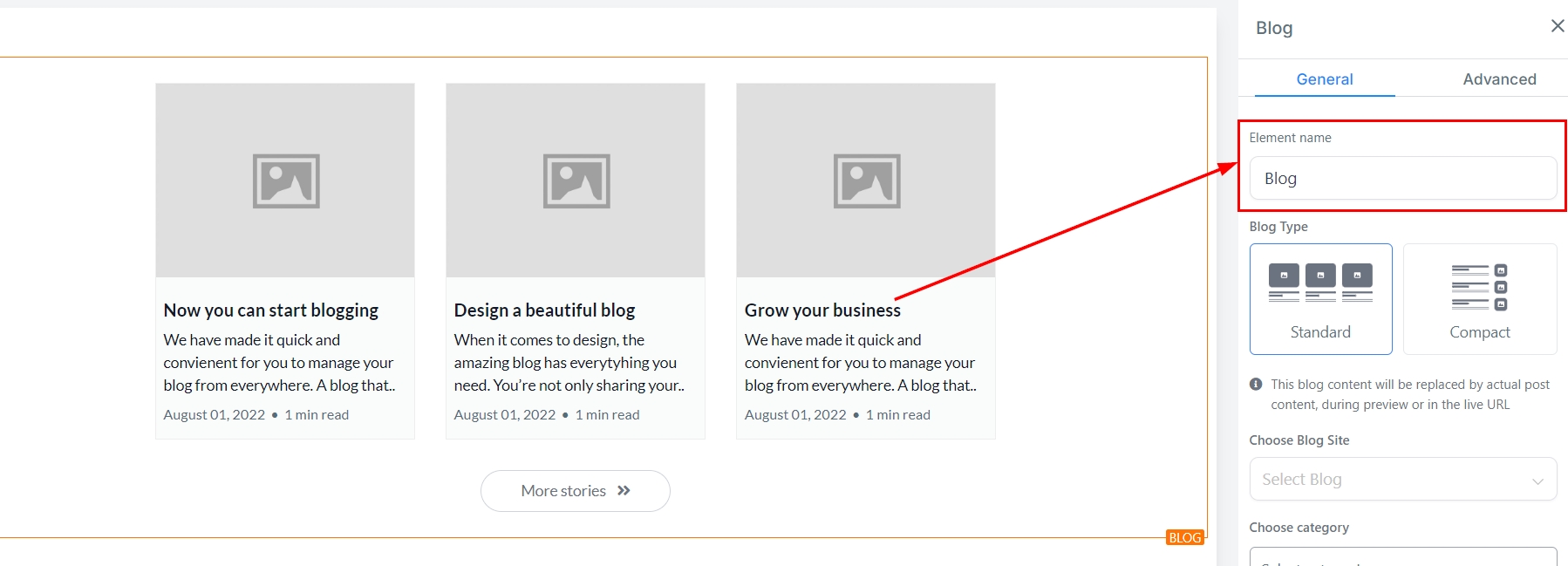Click the Design a beautiful blog image placeholder
Image resolution: width=1568 pixels, height=566 pixels.
click(576, 181)
